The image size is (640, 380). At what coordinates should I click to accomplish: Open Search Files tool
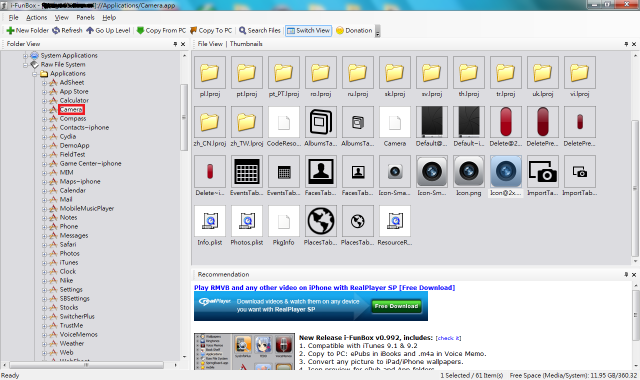tap(260, 31)
